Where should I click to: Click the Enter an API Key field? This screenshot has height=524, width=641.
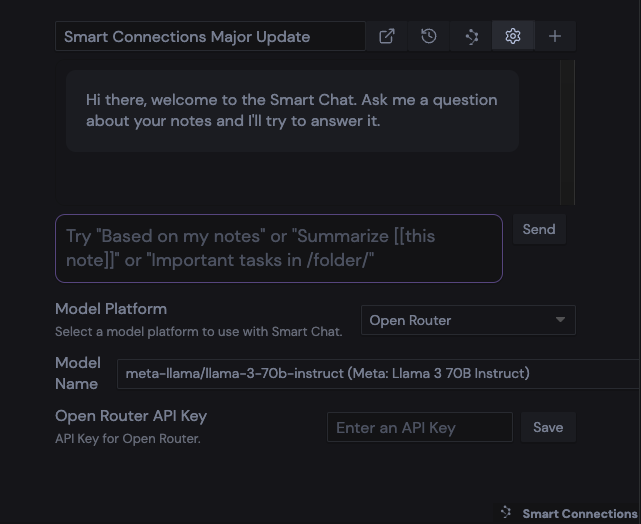pos(419,427)
